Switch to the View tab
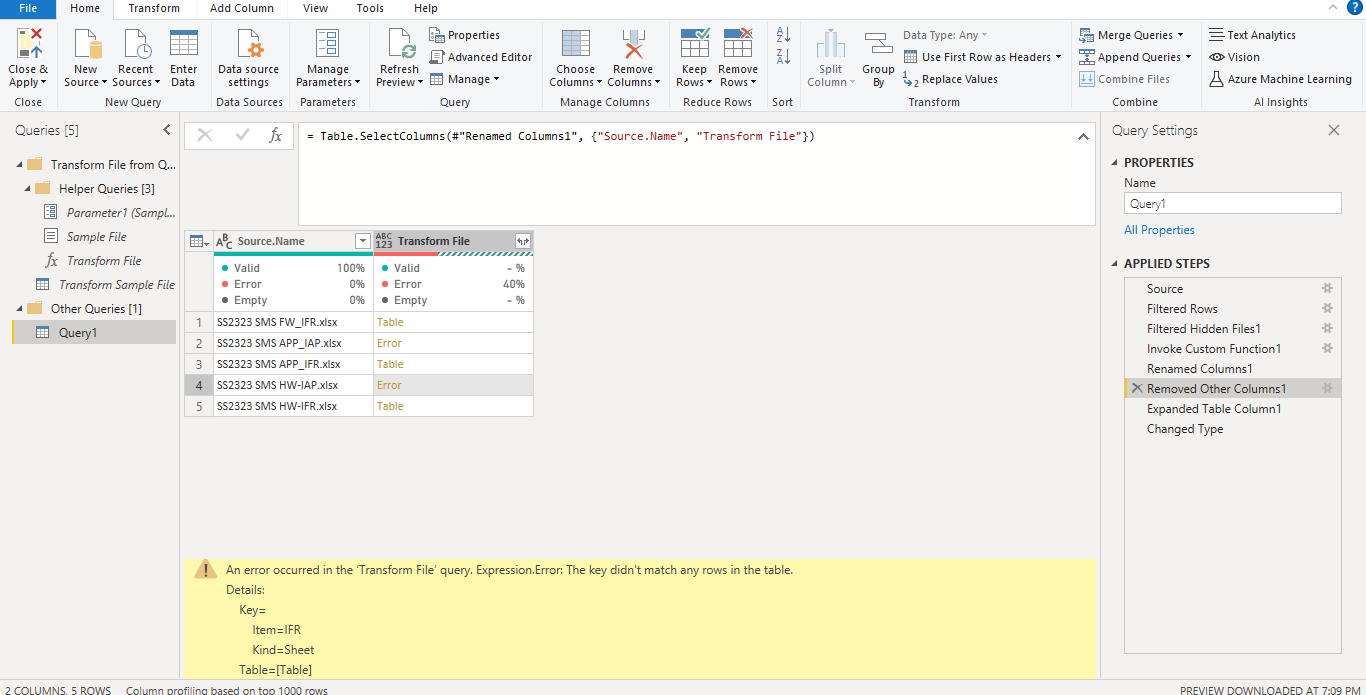 click(x=315, y=8)
